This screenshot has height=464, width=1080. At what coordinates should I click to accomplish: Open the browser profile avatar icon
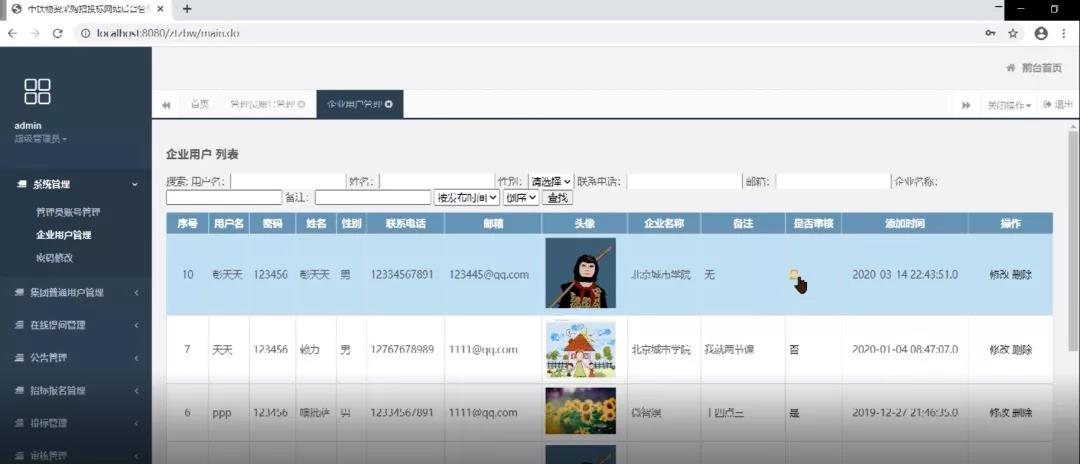pyautogui.click(x=1040, y=33)
